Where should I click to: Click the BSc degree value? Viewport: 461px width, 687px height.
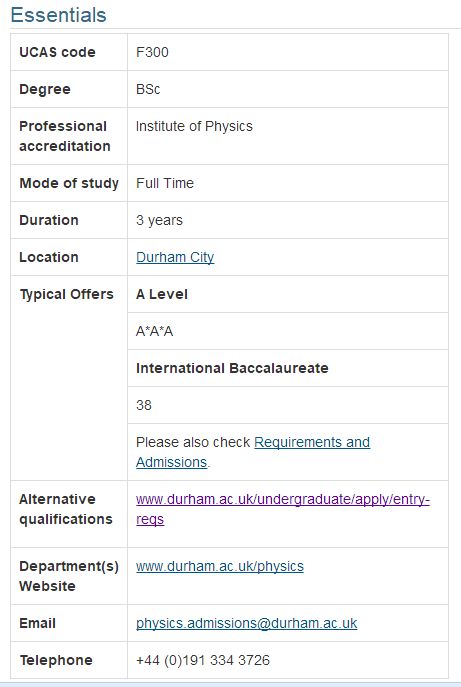(x=148, y=89)
